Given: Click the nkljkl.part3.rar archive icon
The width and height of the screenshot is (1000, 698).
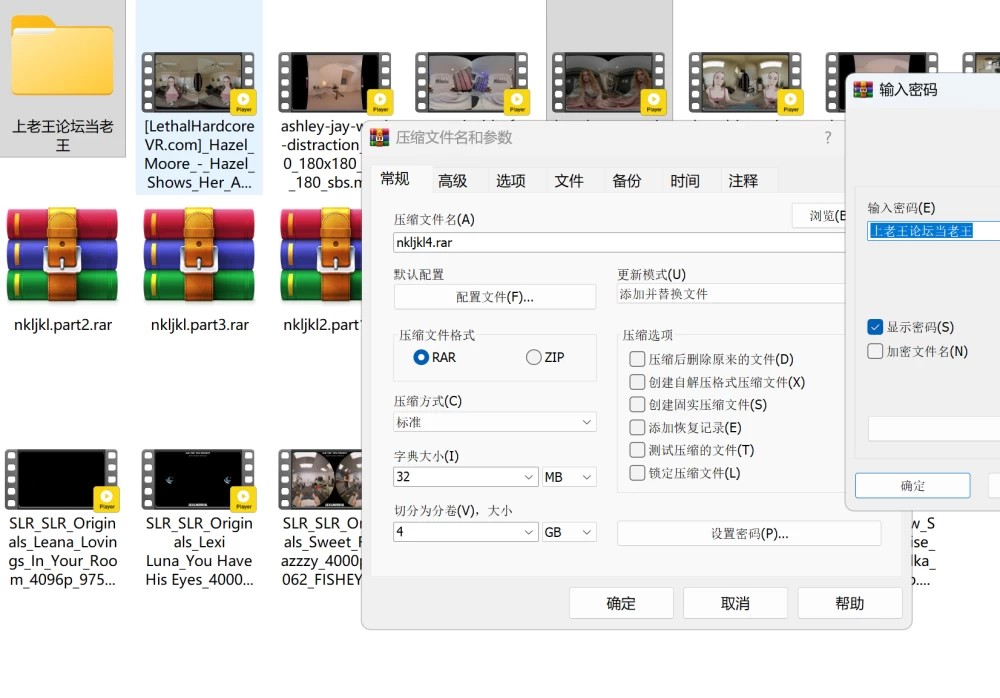Looking at the screenshot, I should point(199,255).
